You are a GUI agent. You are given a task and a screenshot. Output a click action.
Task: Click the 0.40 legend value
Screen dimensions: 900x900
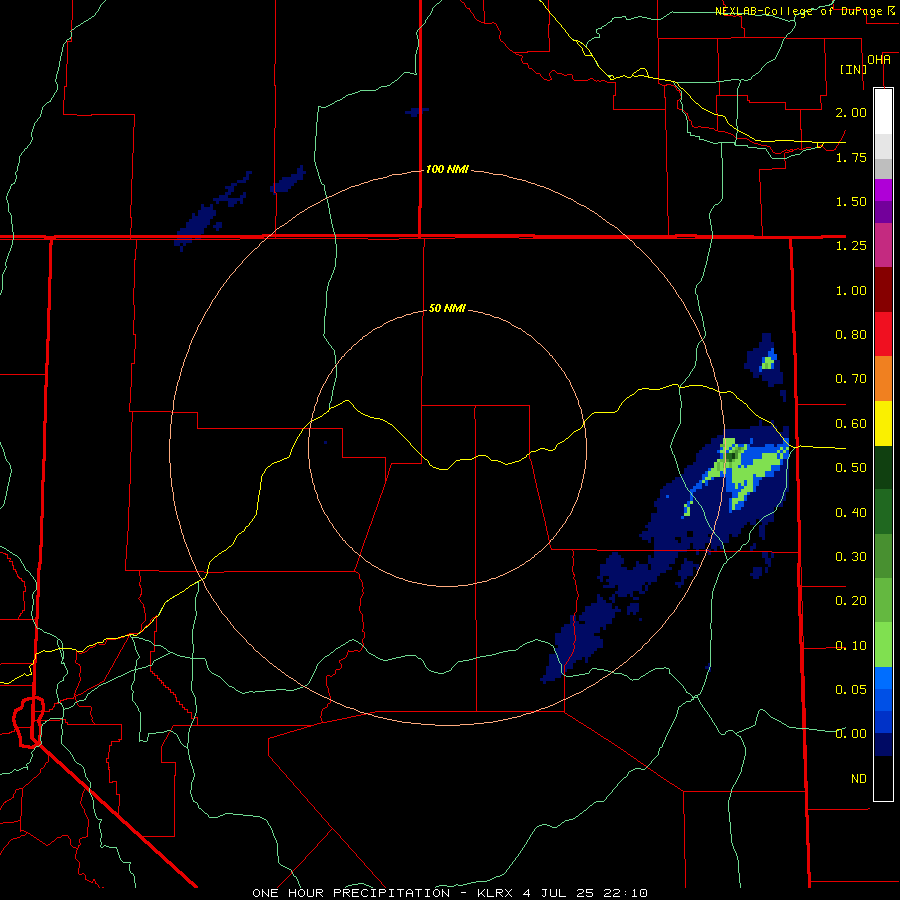pyautogui.click(x=851, y=513)
